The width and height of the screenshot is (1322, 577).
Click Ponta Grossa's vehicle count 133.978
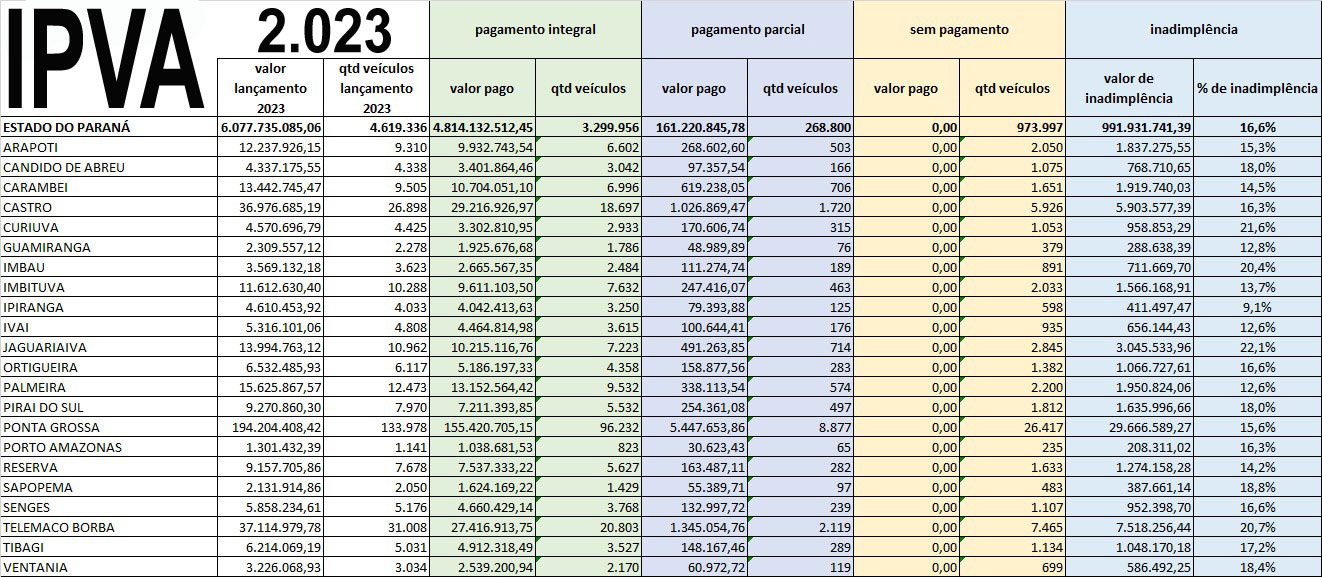tap(376, 427)
